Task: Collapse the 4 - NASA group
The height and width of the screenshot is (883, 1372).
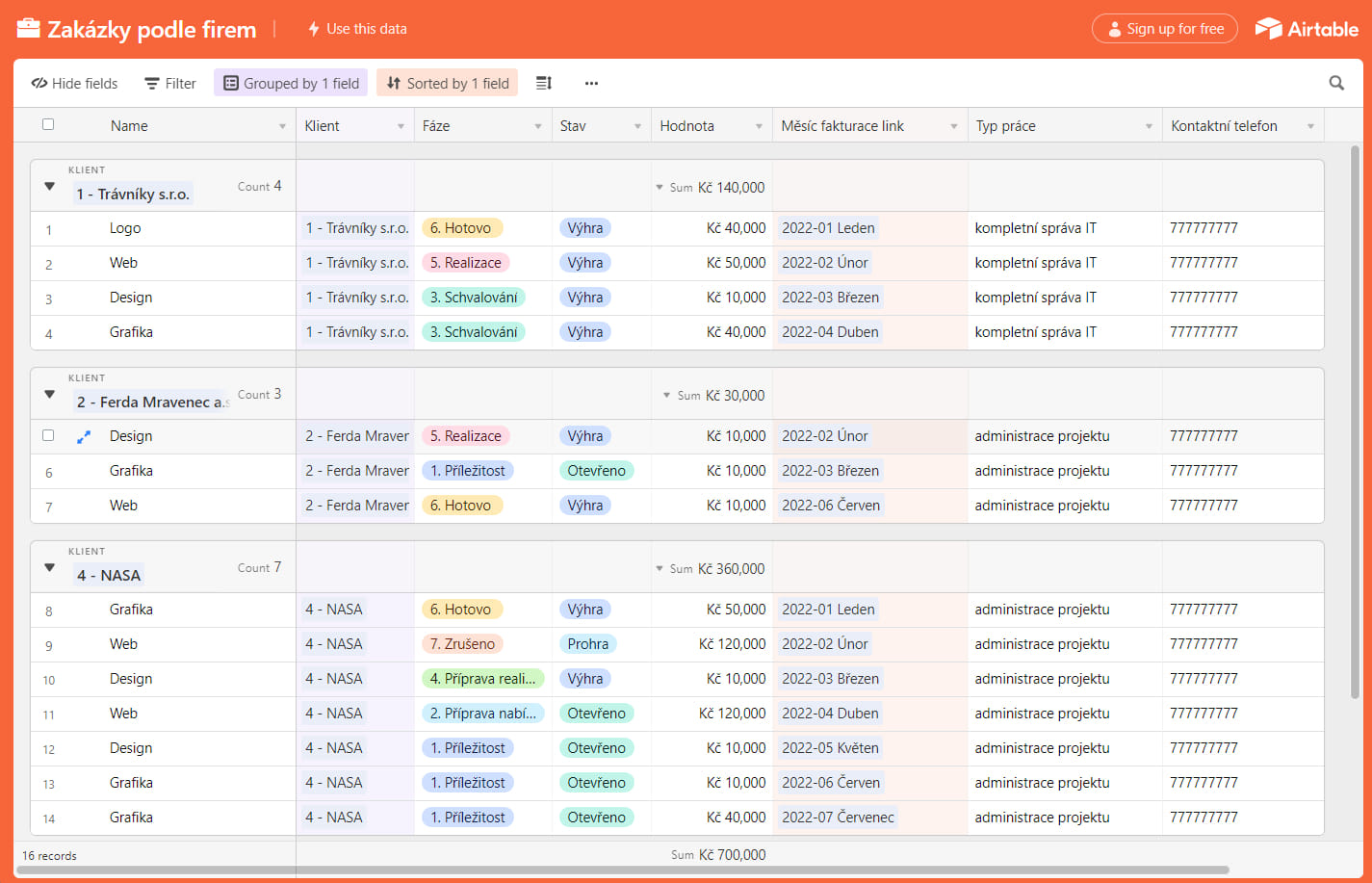Action: [50, 567]
